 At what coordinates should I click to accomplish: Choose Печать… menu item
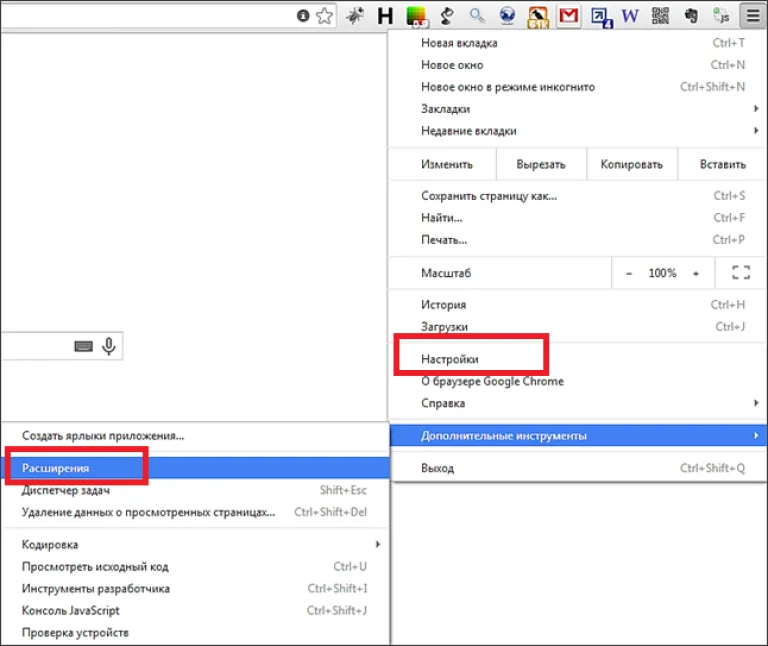point(578,240)
